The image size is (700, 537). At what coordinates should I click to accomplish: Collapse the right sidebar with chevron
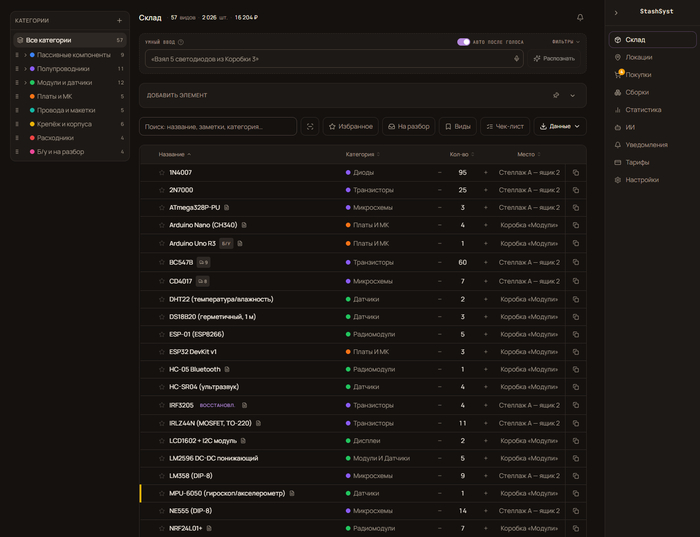[616, 12]
